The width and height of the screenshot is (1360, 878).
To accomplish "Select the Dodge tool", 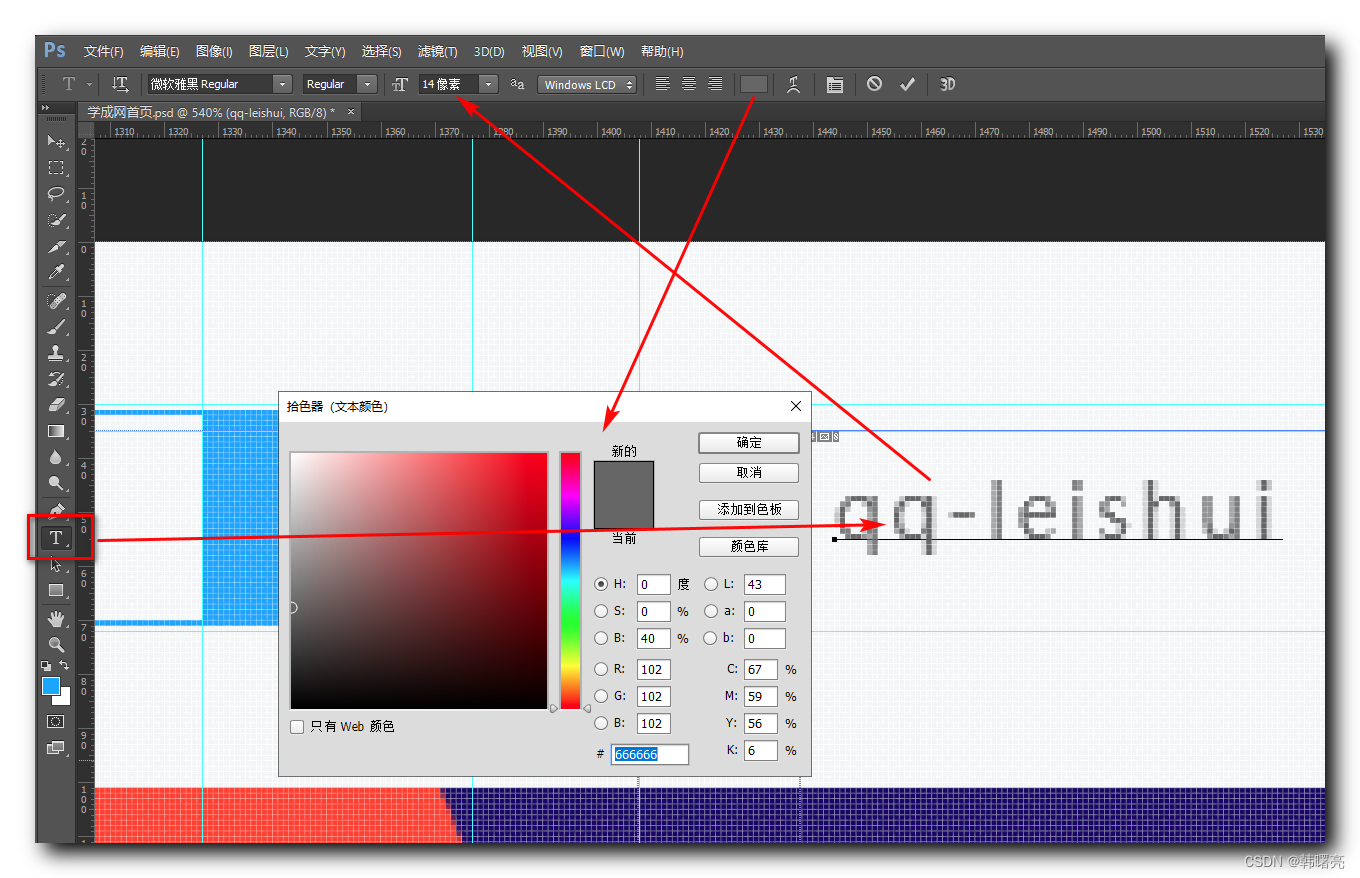I will (56, 483).
